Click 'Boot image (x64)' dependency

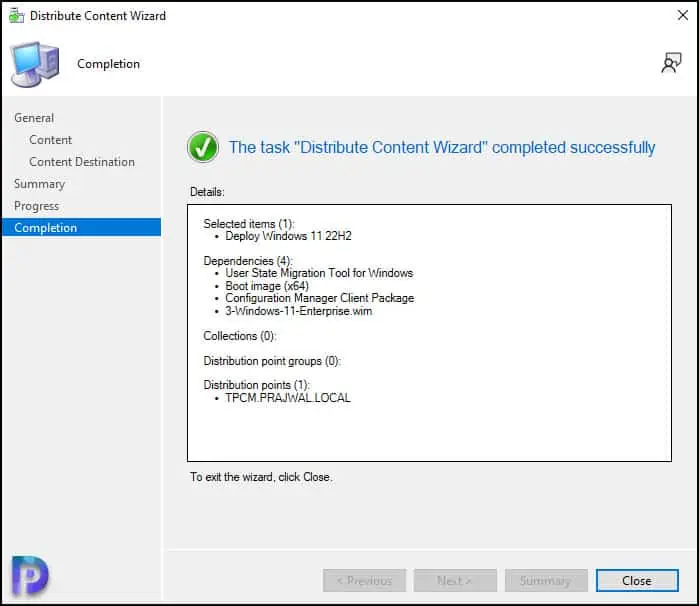267,286
